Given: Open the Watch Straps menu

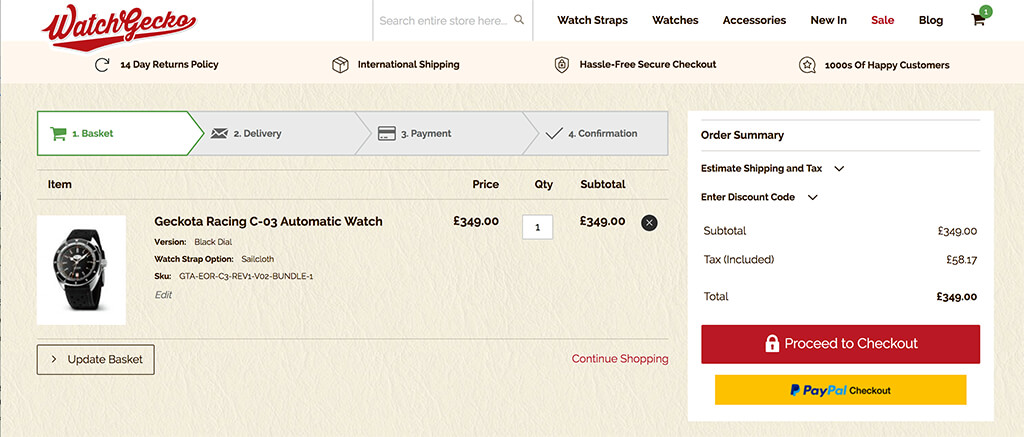Looking at the screenshot, I should click(x=592, y=20).
